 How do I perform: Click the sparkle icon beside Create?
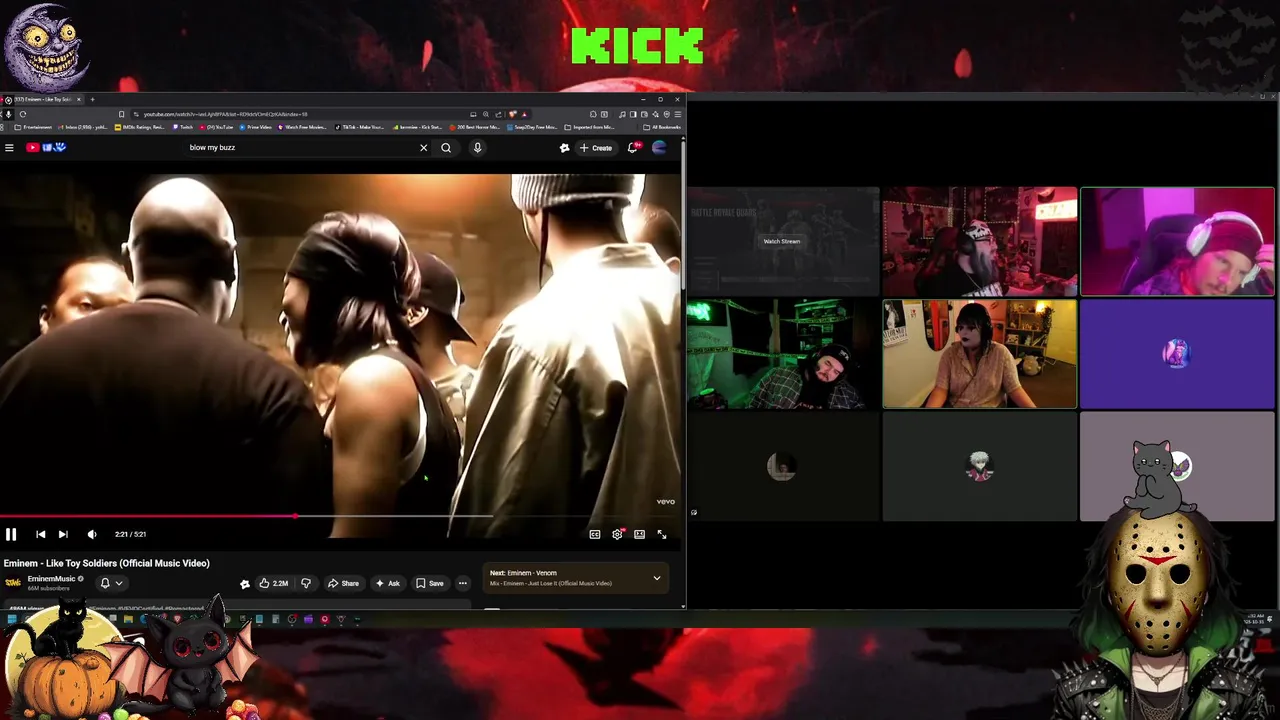[x=564, y=148]
